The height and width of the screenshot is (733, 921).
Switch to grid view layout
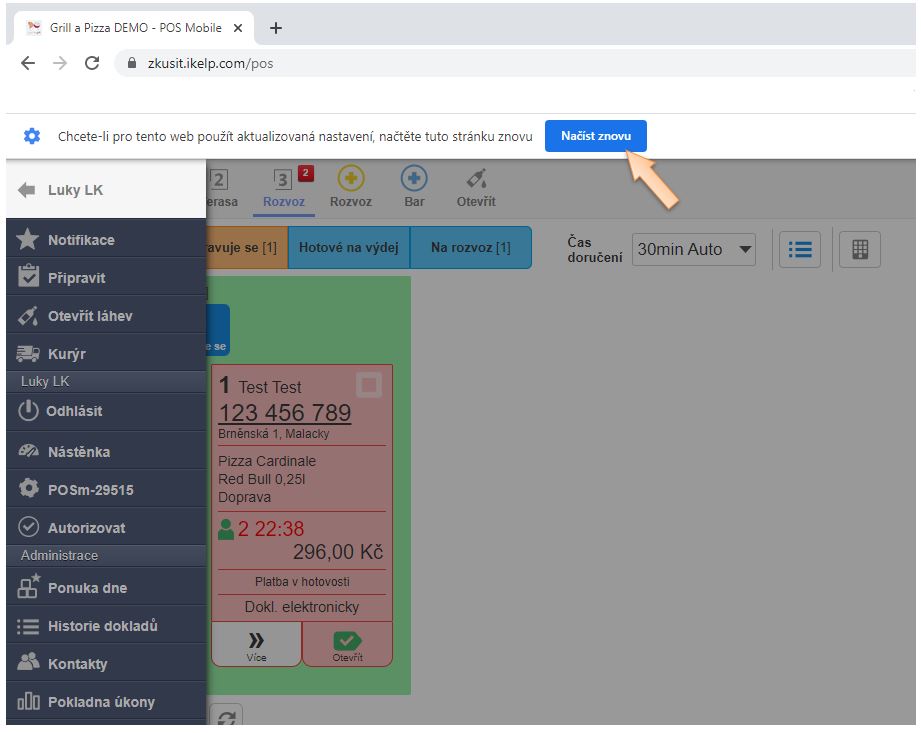pos(859,250)
